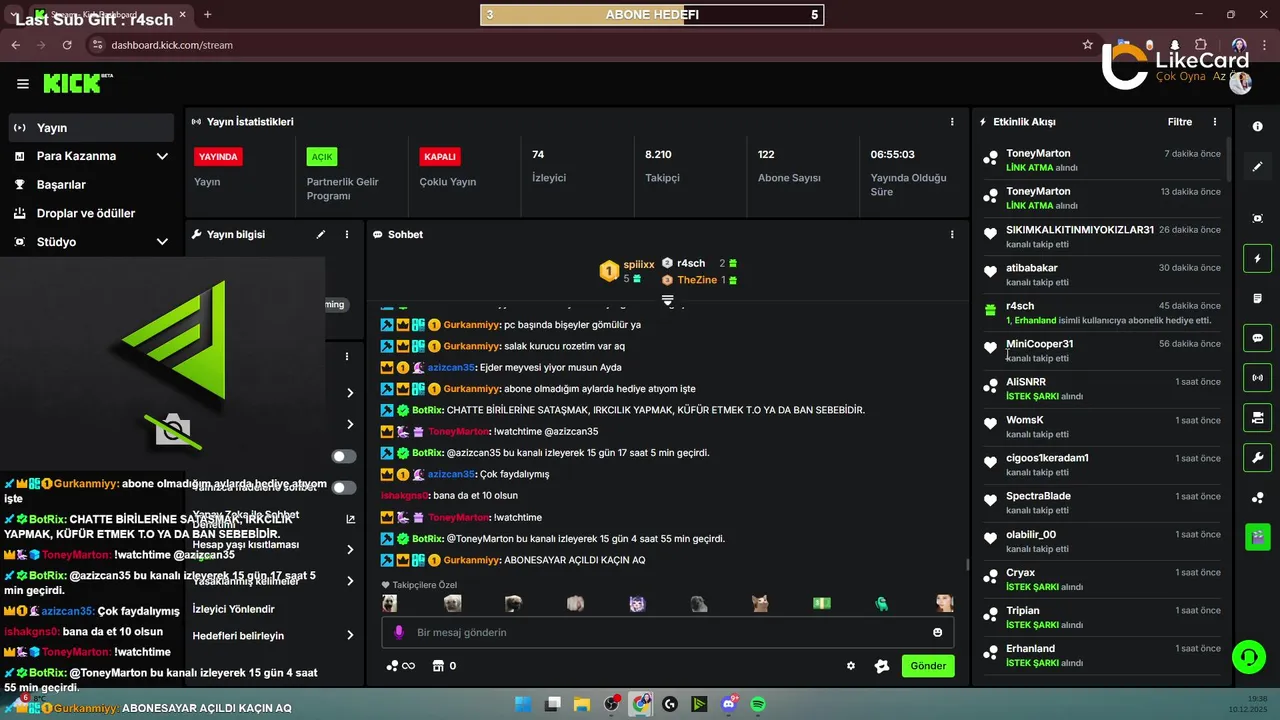Click the MiniCooper31 follow event
Image resolution: width=1280 pixels, height=720 pixels.
tap(1102, 350)
